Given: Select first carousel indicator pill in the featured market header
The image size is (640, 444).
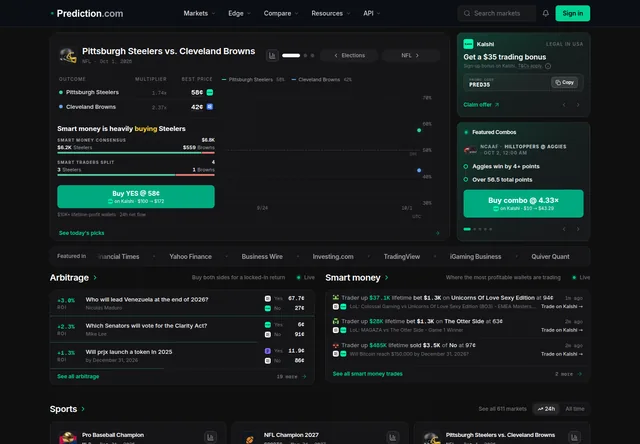Looking at the screenshot, I should [291, 56].
